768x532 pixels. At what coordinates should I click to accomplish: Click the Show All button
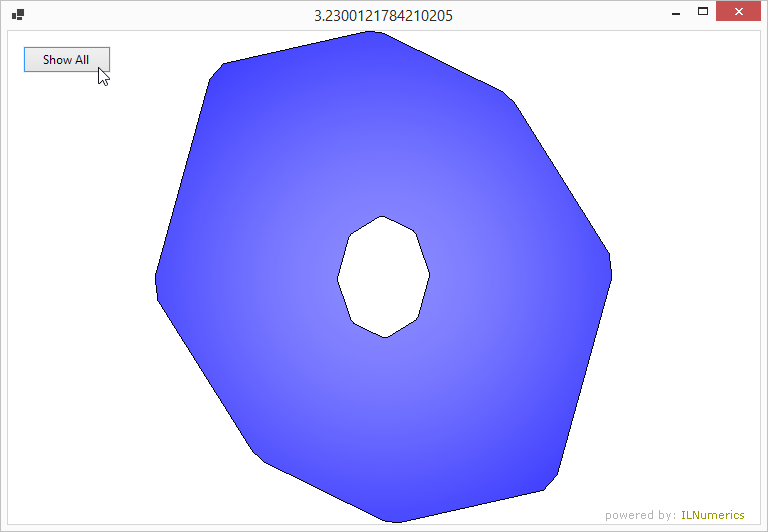pyautogui.click(x=67, y=60)
